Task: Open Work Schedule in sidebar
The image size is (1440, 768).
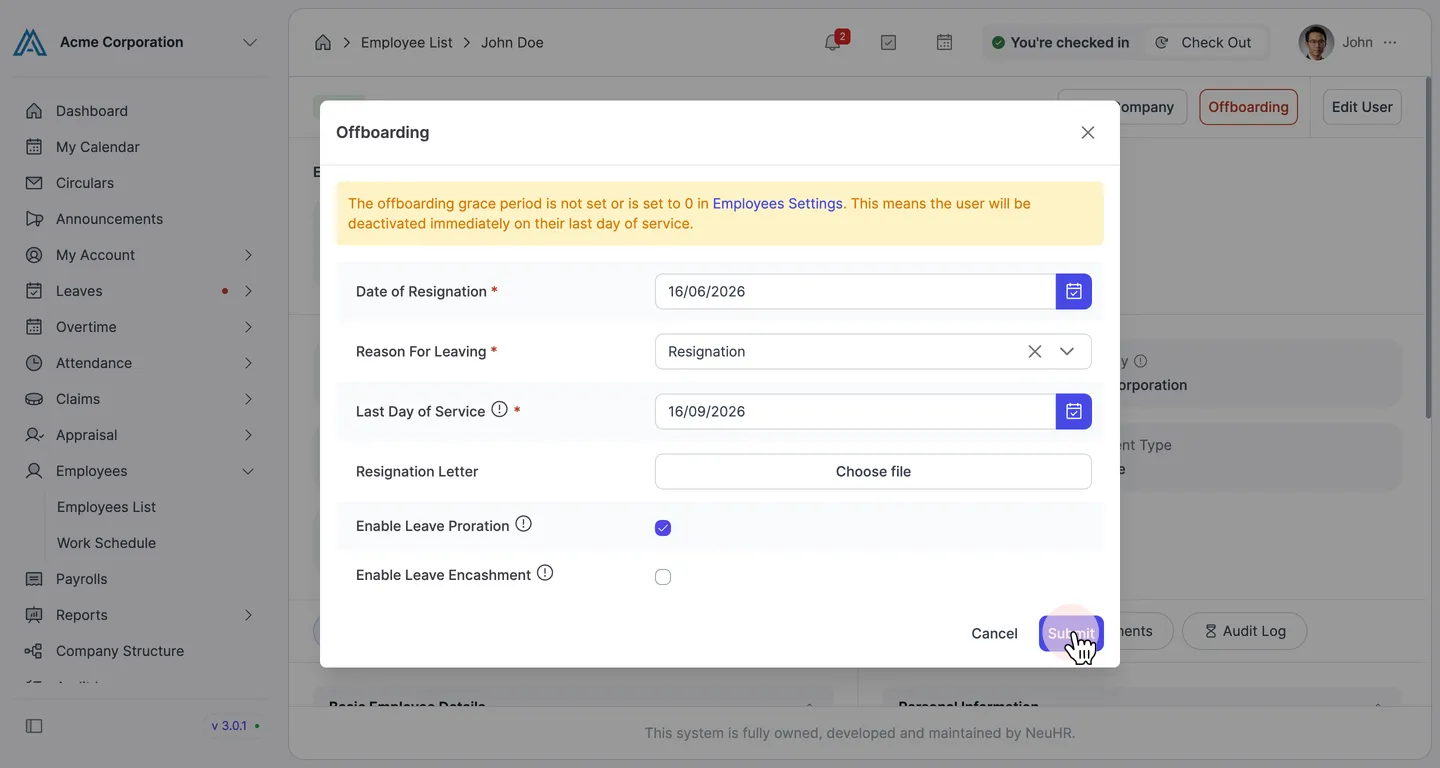Action: coord(106,543)
